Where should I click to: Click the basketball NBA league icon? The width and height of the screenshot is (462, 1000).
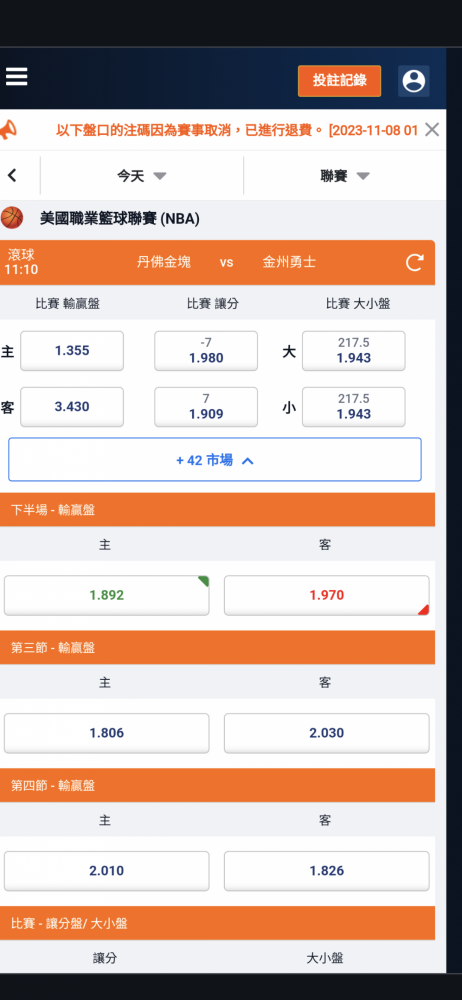(x=11, y=219)
